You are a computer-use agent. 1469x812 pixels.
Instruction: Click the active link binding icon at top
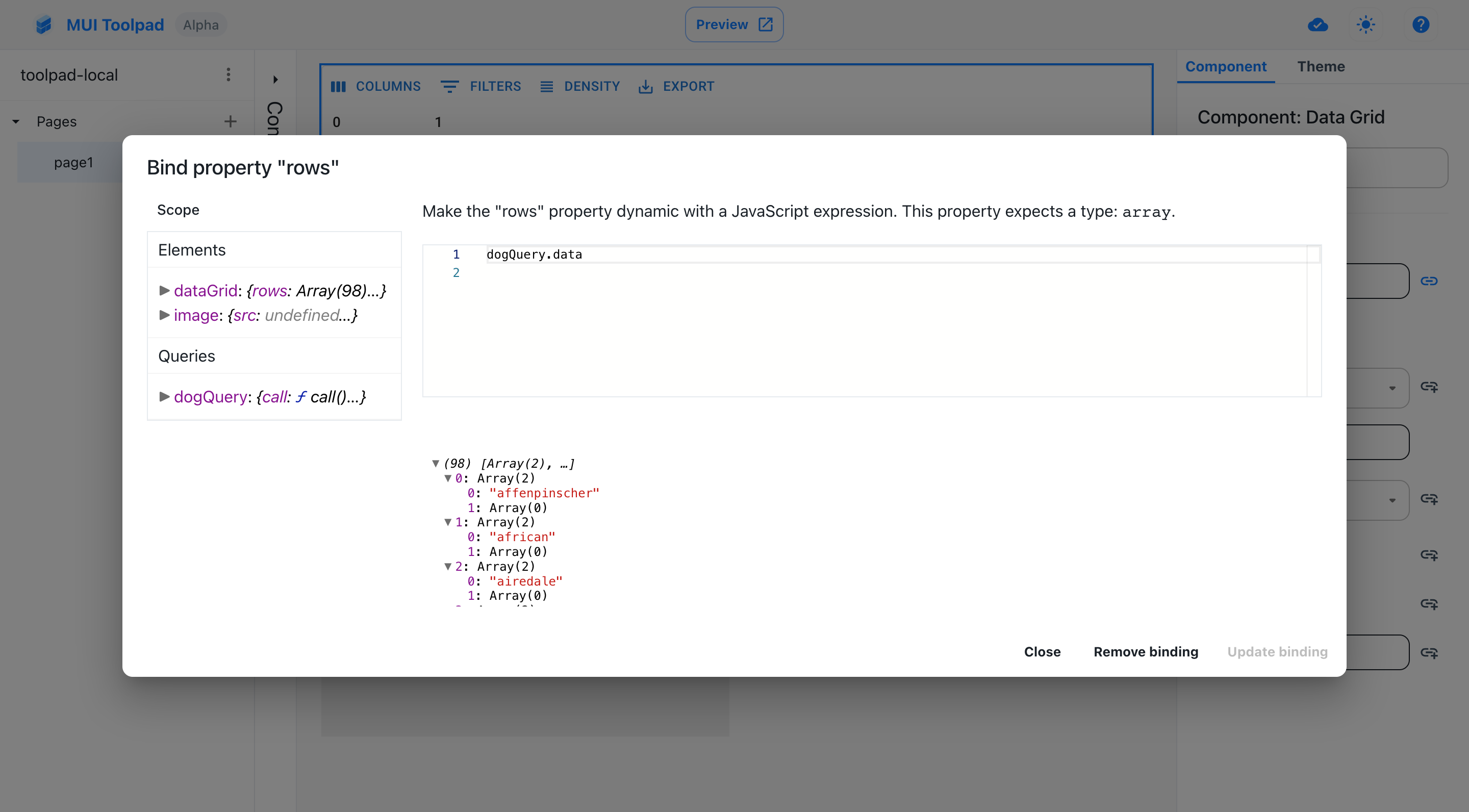pyautogui.click(x=1429, y=281)
